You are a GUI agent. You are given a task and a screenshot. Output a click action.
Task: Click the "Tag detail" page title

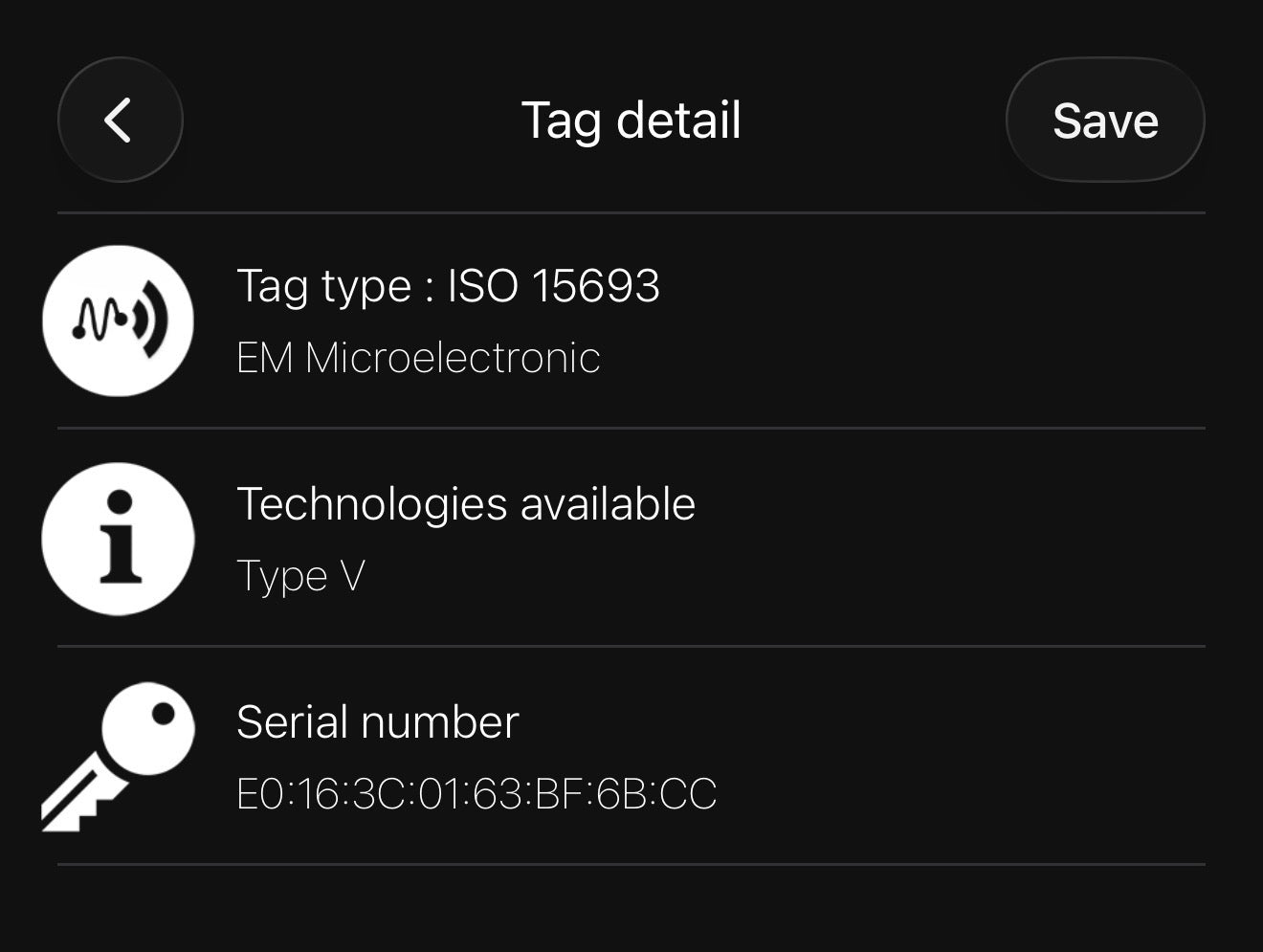(631, 121)
